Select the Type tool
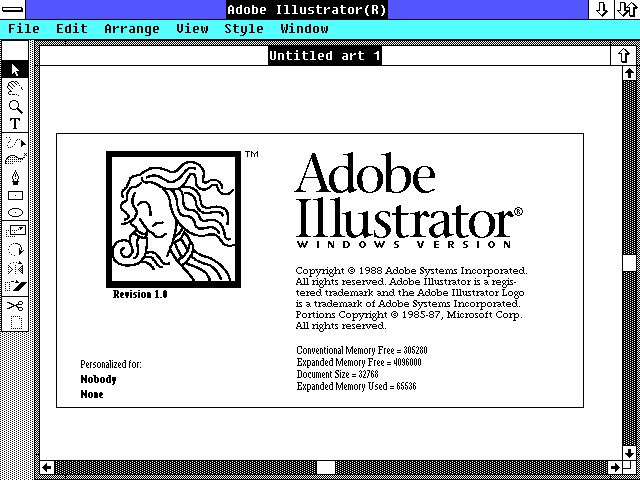Viewport: 640px width, 480px height. pos(15,123)
